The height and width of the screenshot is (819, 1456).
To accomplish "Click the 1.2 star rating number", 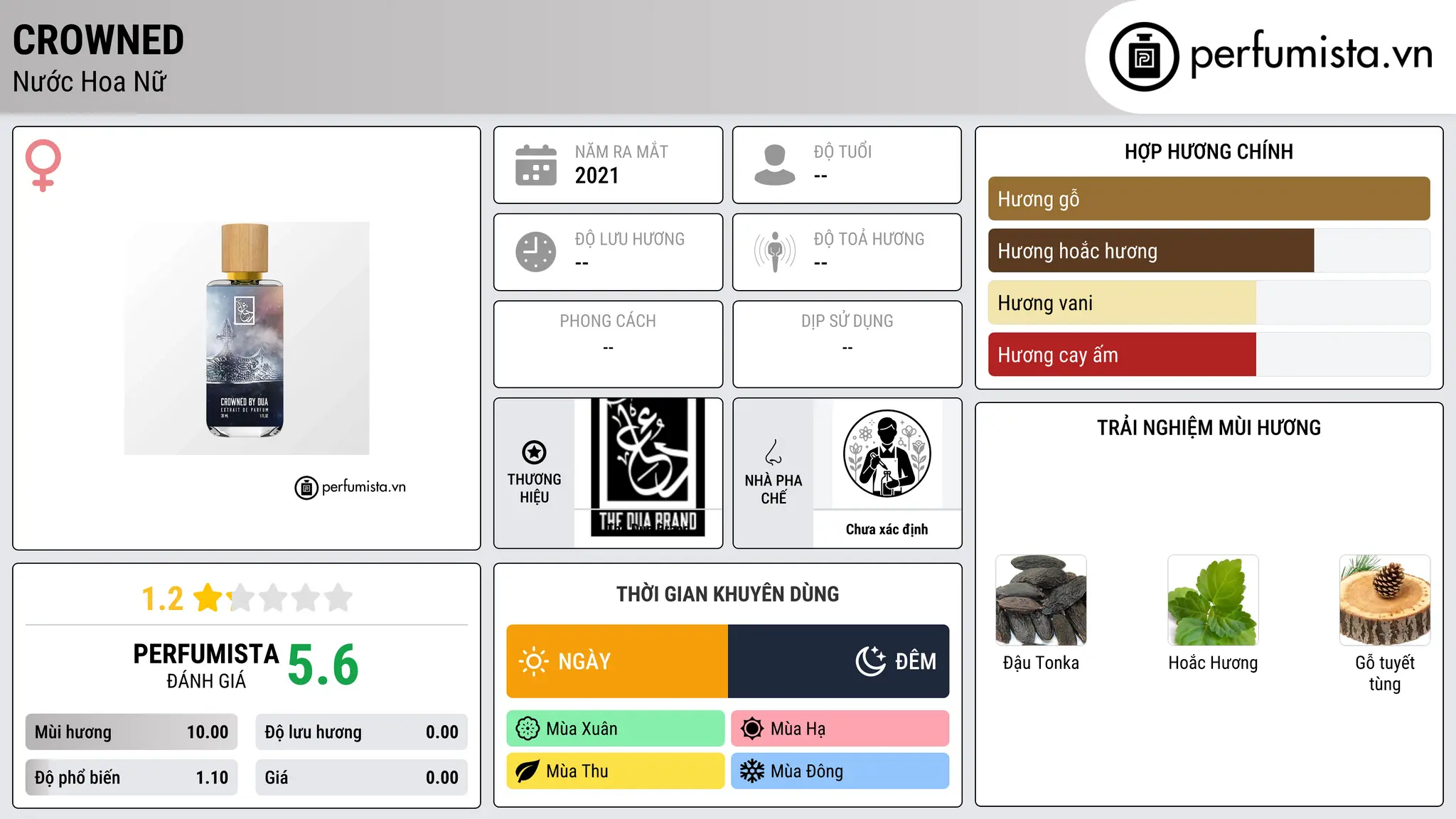I will click(x=163, y=599).
